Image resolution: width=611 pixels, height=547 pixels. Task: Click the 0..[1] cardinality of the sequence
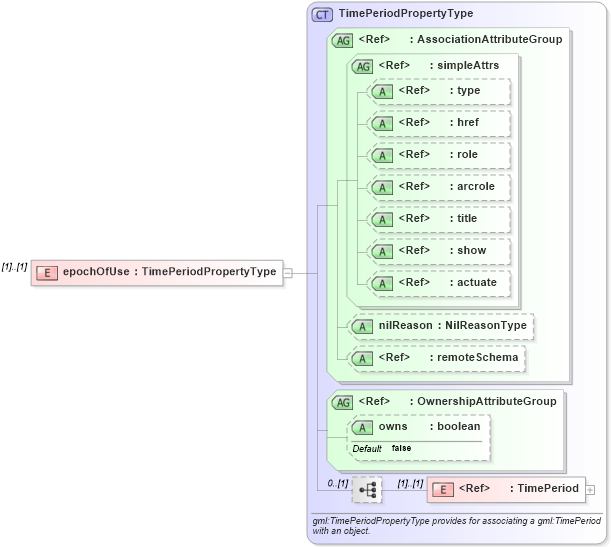338,483
